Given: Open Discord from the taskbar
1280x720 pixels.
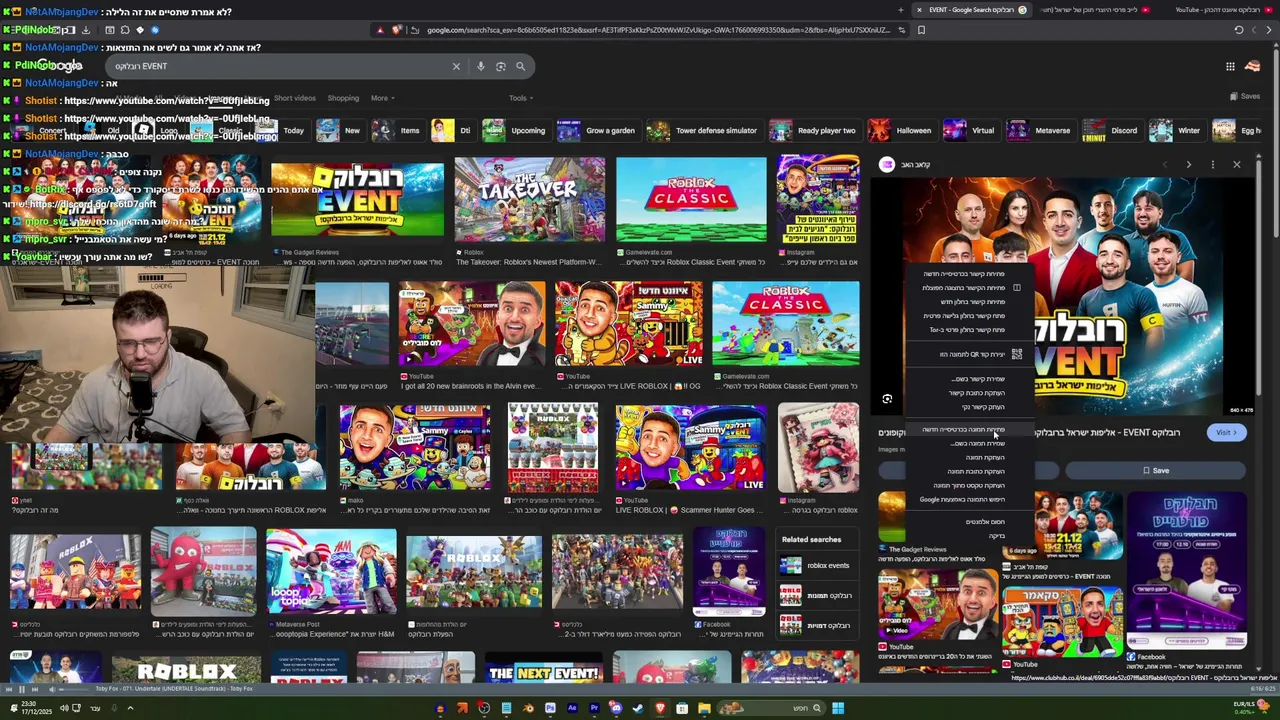Looking at the screenshot, I should tap(616, 708).
